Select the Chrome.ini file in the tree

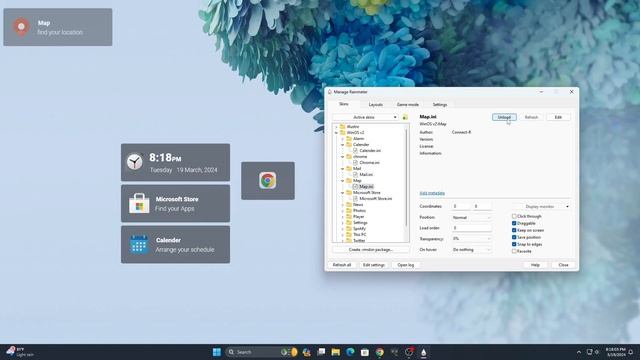pyautogui.click(x=369, y=162)
